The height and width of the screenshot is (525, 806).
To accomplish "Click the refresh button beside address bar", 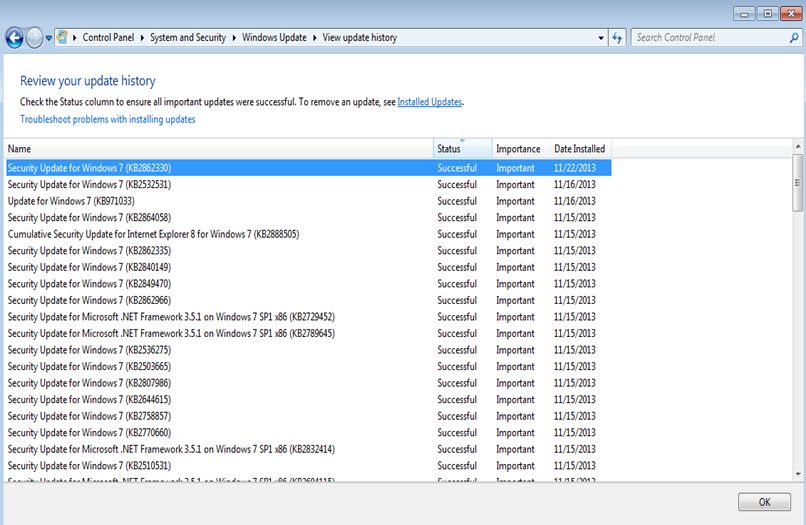I will (x=618, y=38).
